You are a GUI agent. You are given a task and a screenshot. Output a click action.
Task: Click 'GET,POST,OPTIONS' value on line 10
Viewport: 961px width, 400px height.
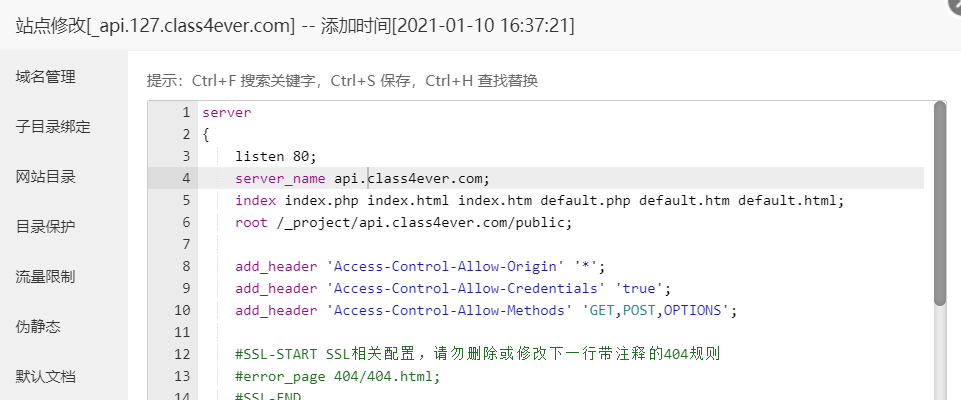656,311
